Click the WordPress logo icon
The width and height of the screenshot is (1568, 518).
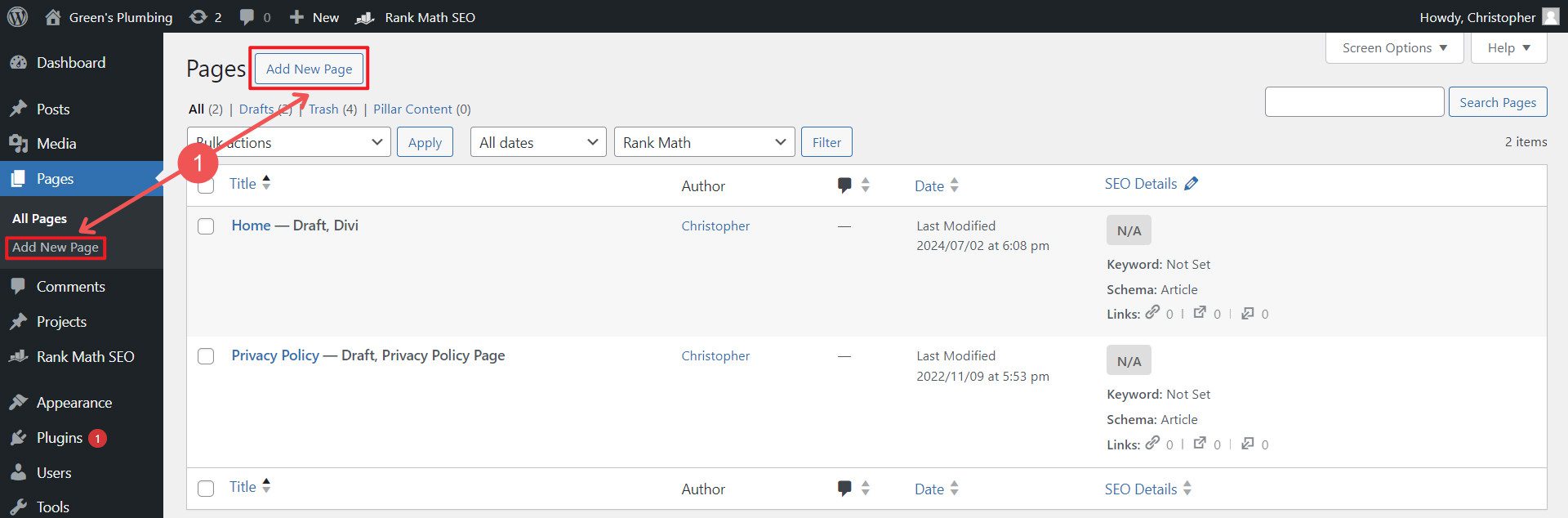17,17
